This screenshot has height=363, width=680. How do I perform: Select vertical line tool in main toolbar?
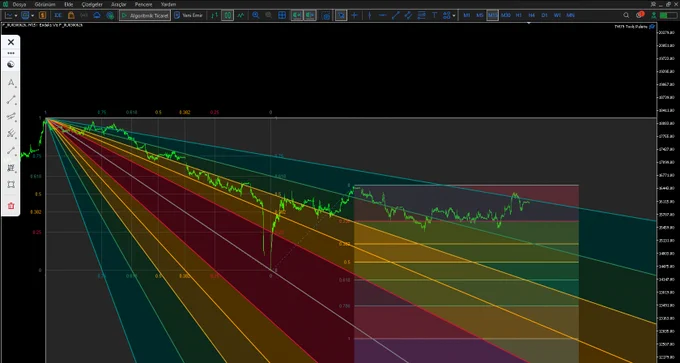pos(369,15)
